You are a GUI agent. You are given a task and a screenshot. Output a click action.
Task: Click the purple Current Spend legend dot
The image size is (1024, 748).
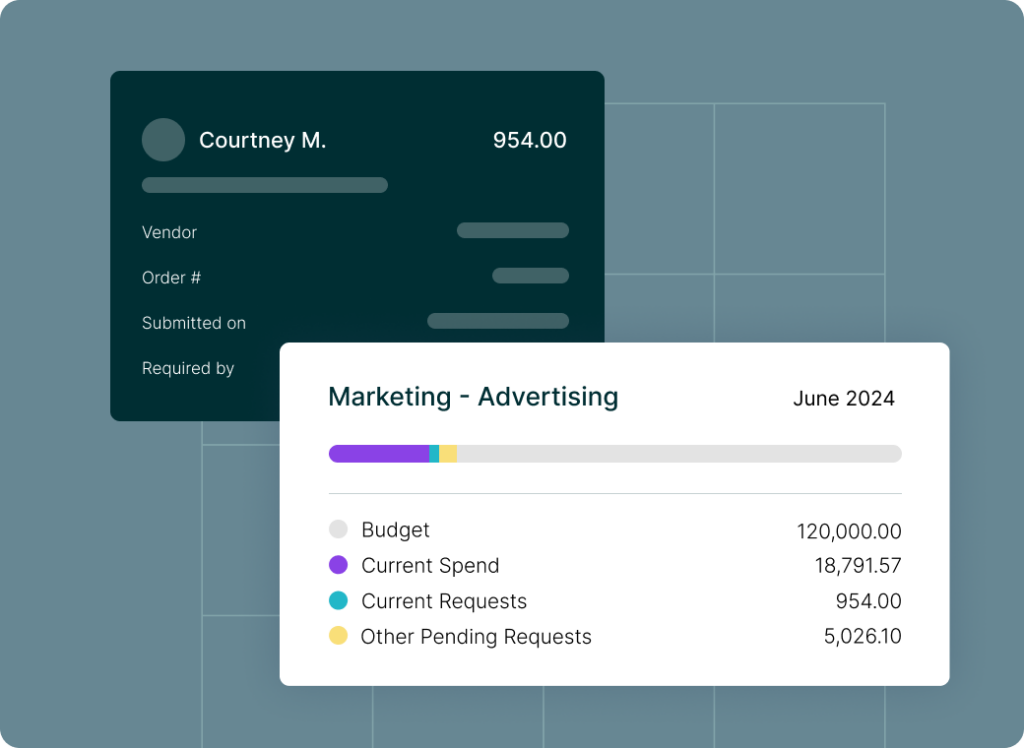coord(338,564)
